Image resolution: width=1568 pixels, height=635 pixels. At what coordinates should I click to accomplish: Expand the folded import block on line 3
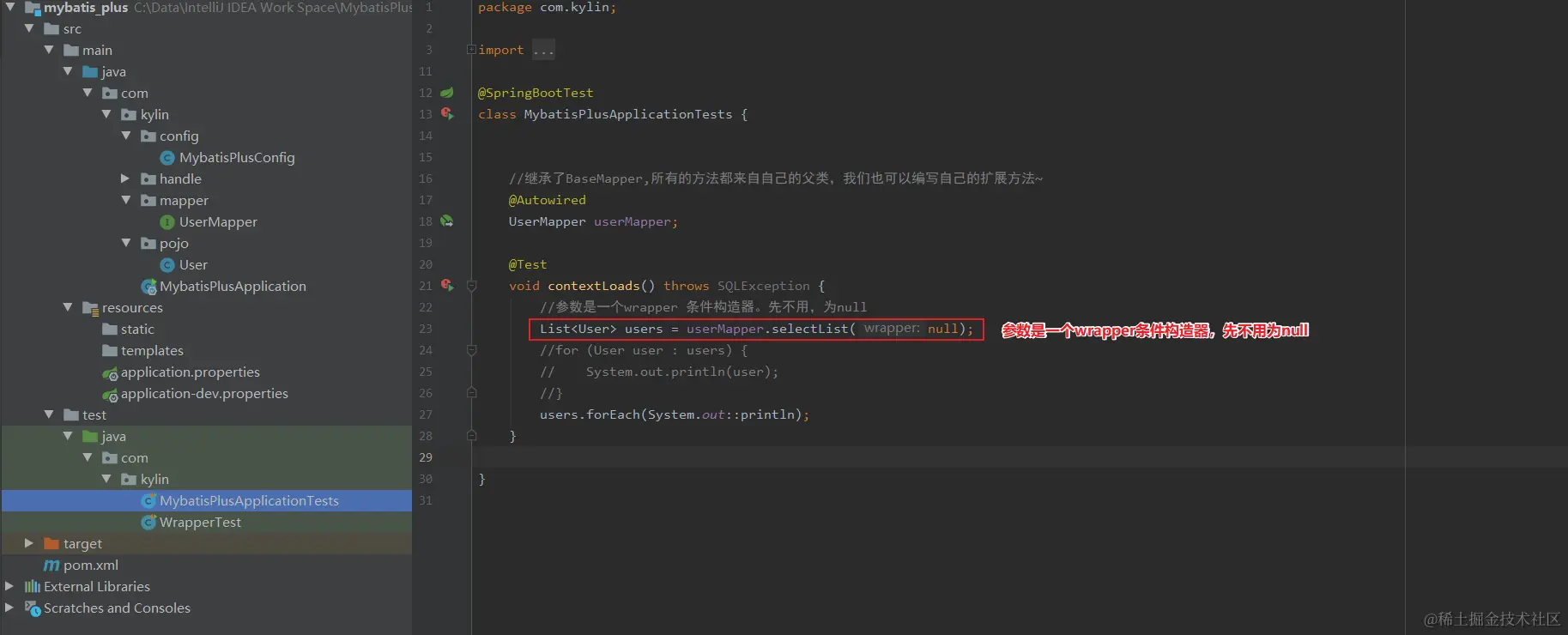click(x=471, y=50)
